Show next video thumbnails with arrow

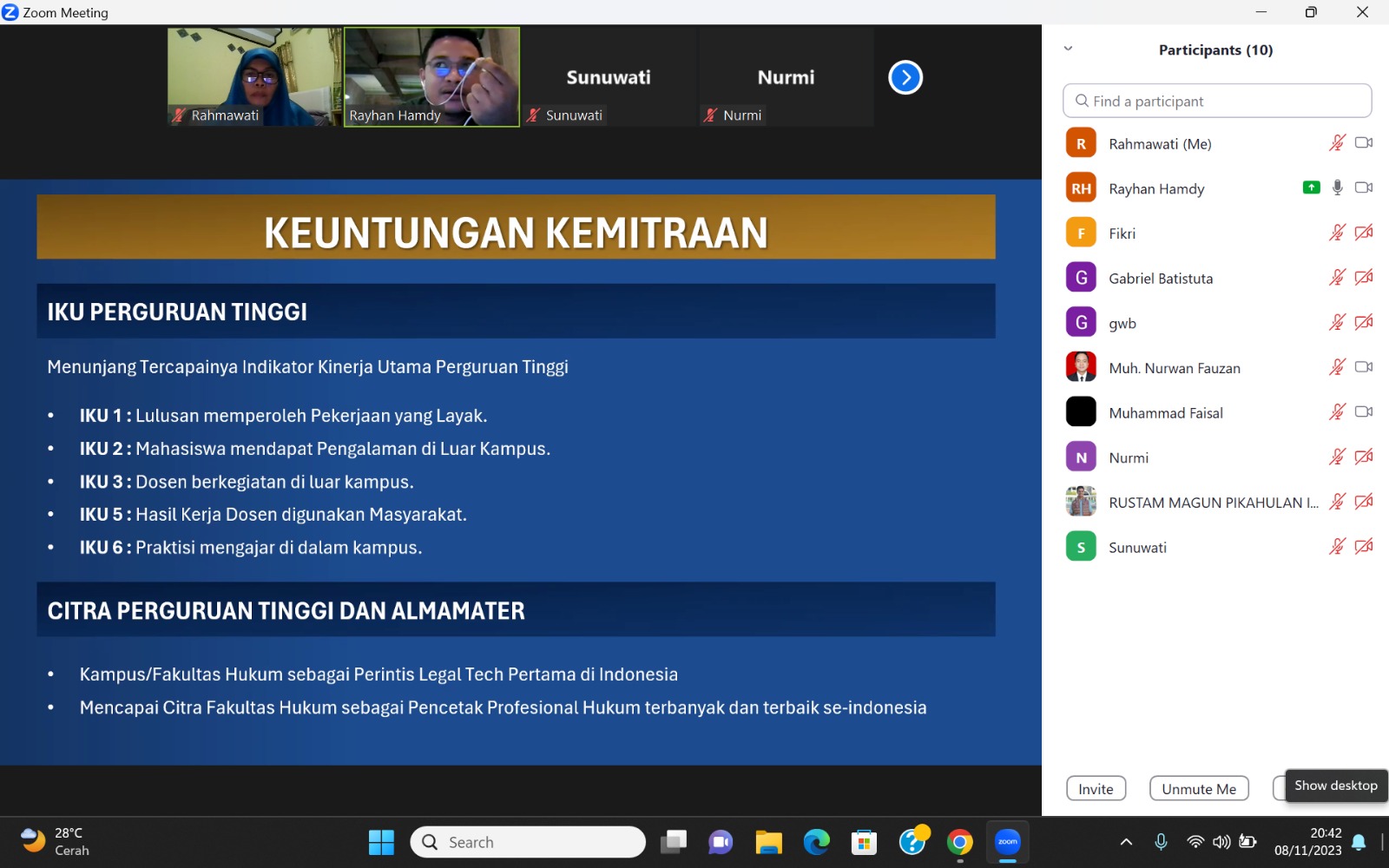[x=905, y=77]
